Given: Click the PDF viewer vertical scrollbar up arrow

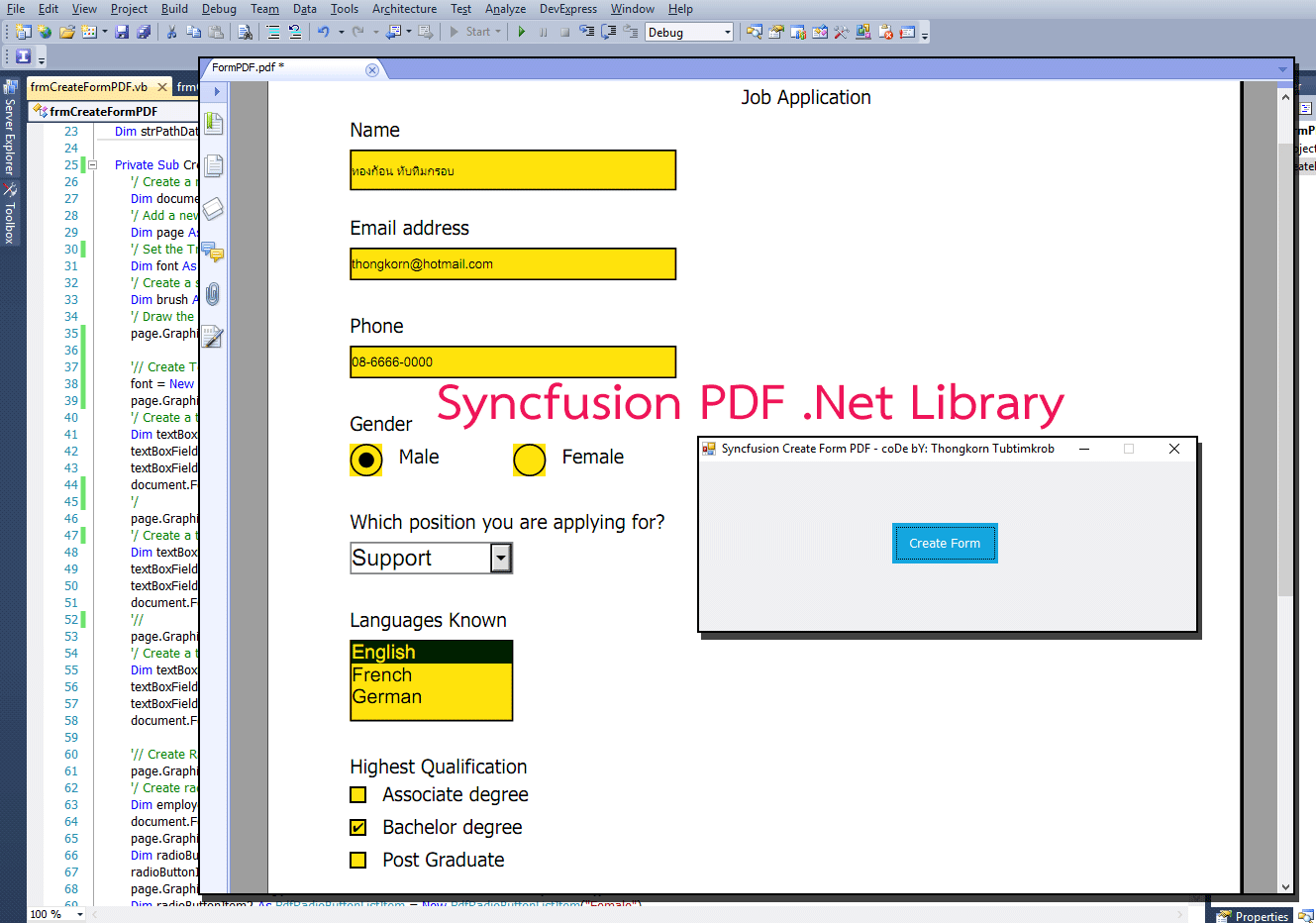Looking at the screenshot, I should [1285, 97].
